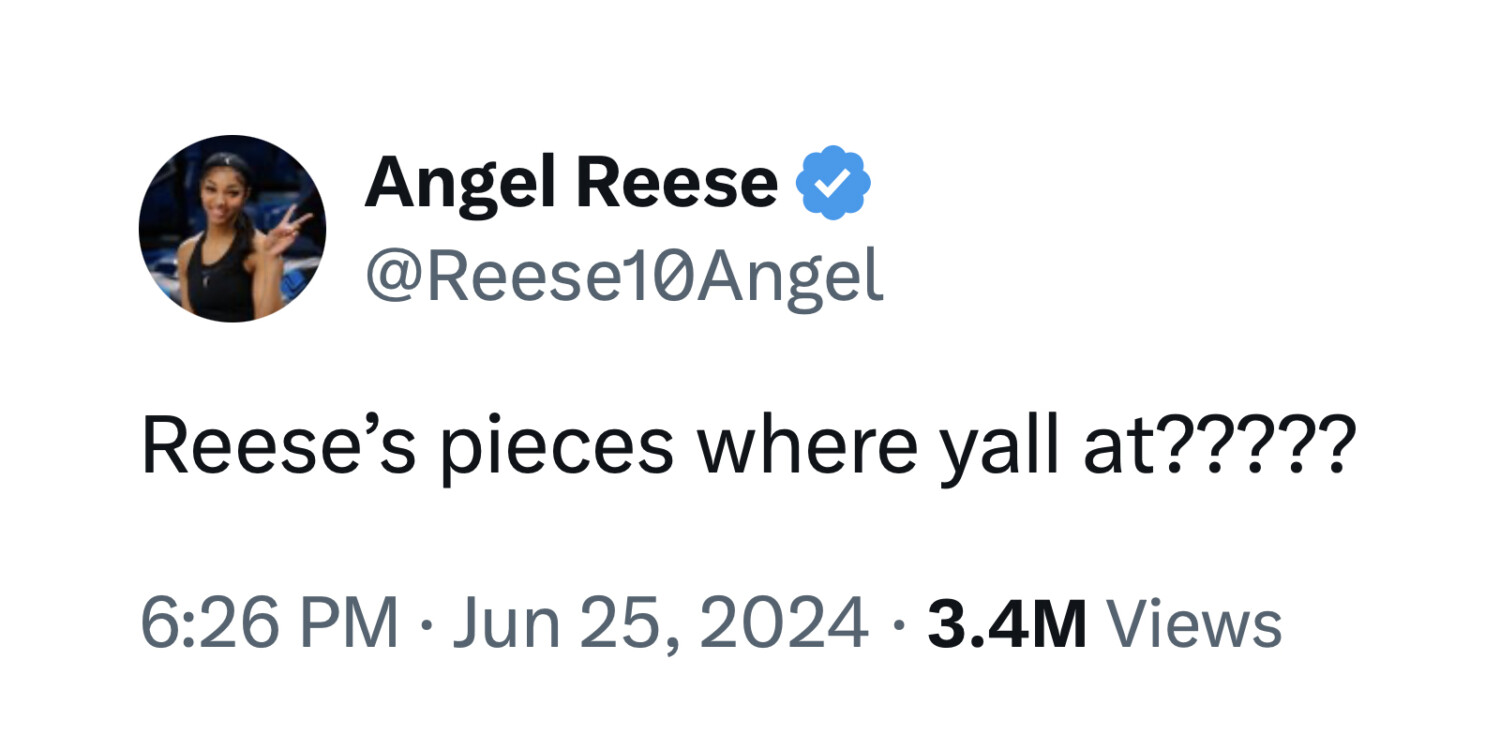
Task: Click the 3.4M view count
Action: (1006, 623)
